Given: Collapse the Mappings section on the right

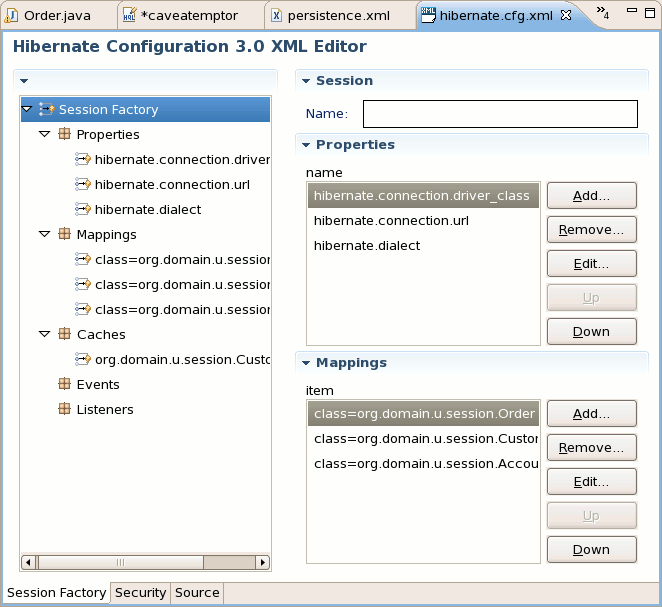Looking at the screenshot, I should [306, 363].
